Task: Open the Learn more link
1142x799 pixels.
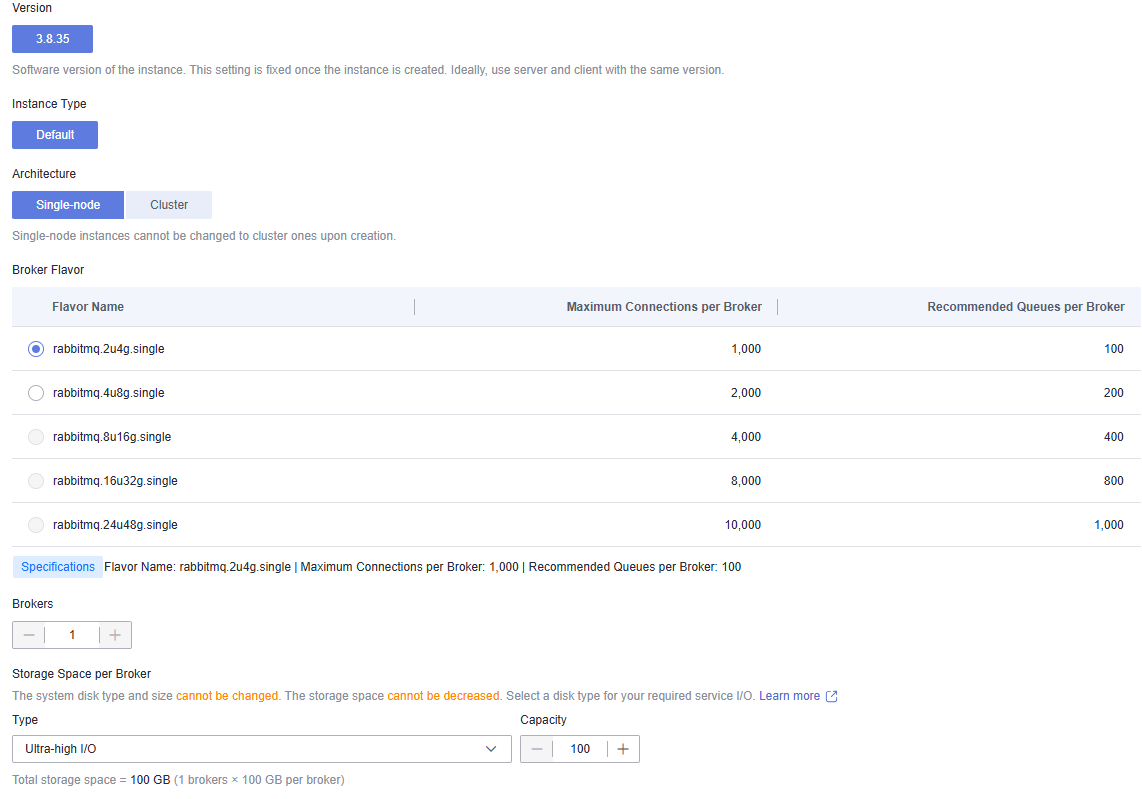Action: (x=789, y=696)
